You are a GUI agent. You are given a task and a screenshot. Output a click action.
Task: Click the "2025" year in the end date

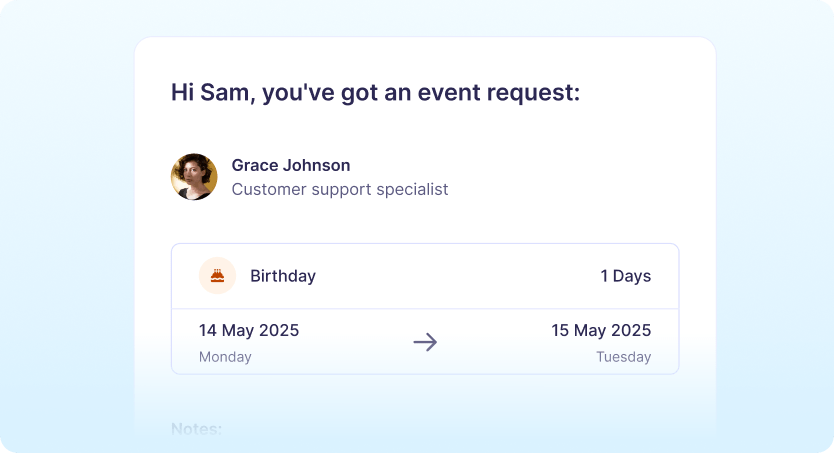coord(629,331)
